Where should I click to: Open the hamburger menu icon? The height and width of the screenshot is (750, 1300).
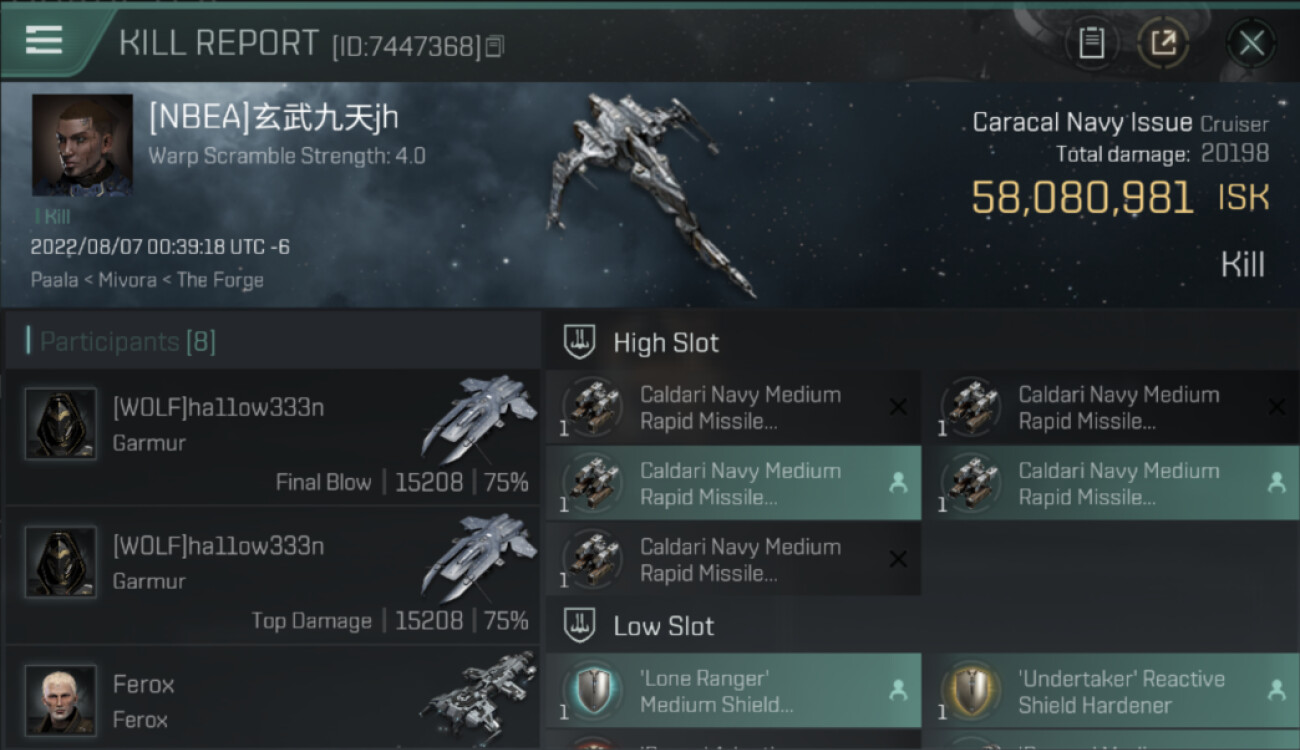click(44, 41)
